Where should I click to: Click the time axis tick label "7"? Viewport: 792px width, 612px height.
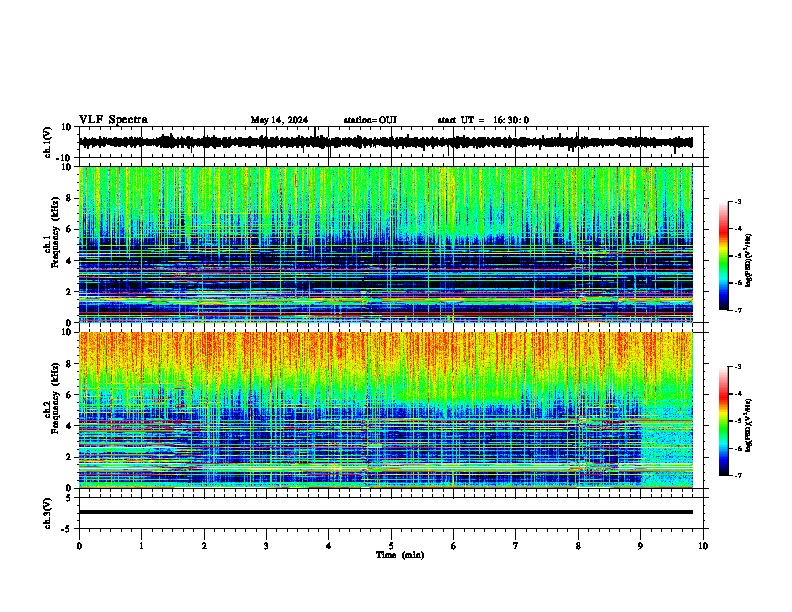coord(516,546)
